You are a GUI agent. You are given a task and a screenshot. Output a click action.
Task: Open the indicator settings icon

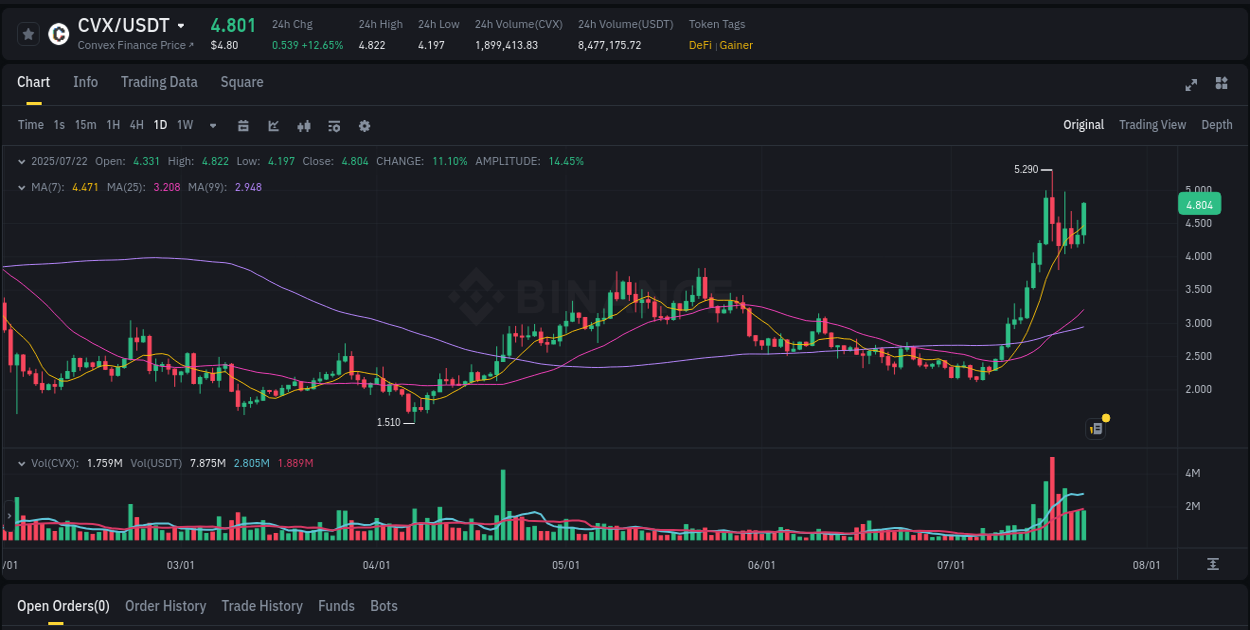tap(334, 126)
